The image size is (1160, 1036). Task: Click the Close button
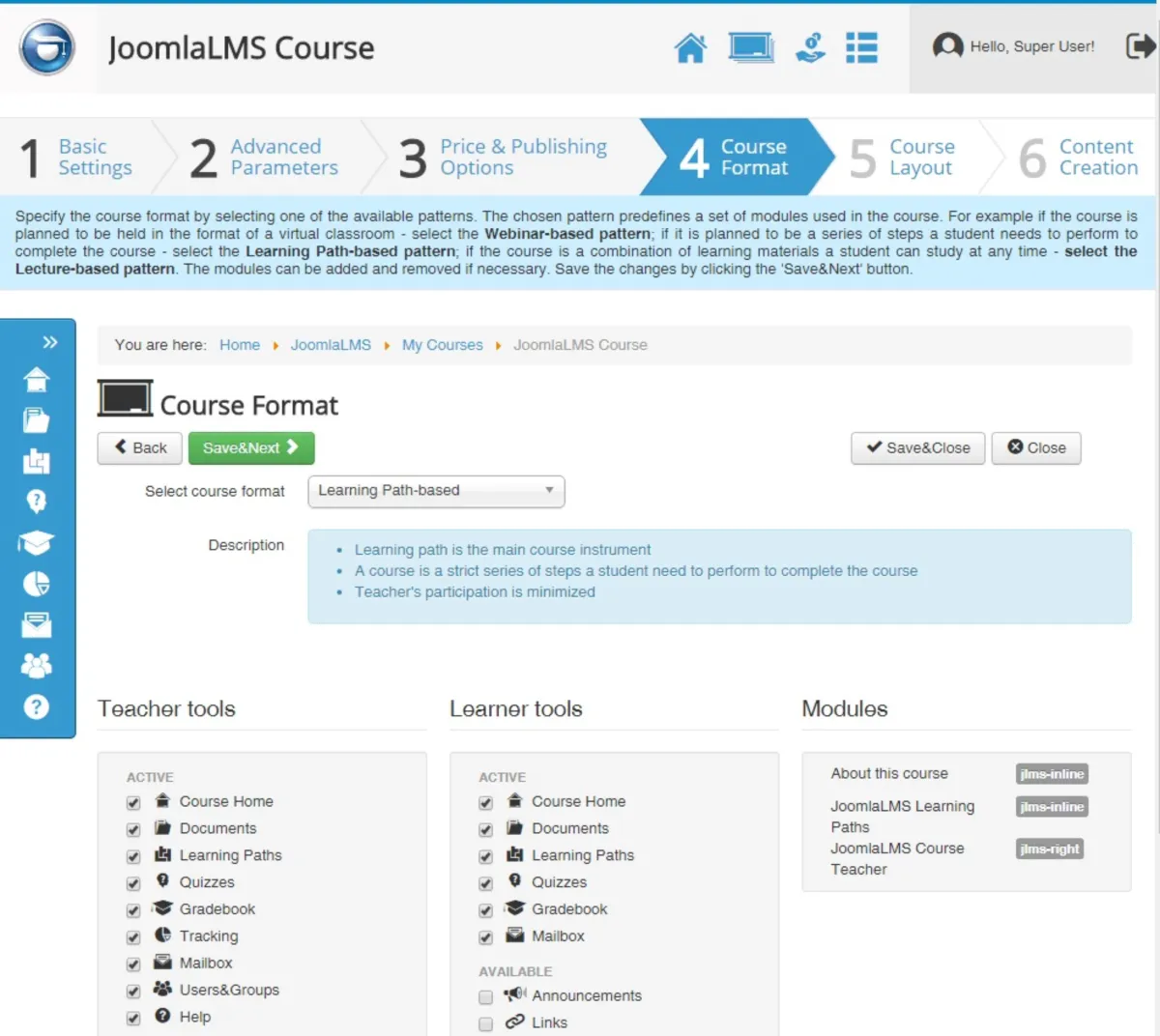click(x=1036, y=448)
